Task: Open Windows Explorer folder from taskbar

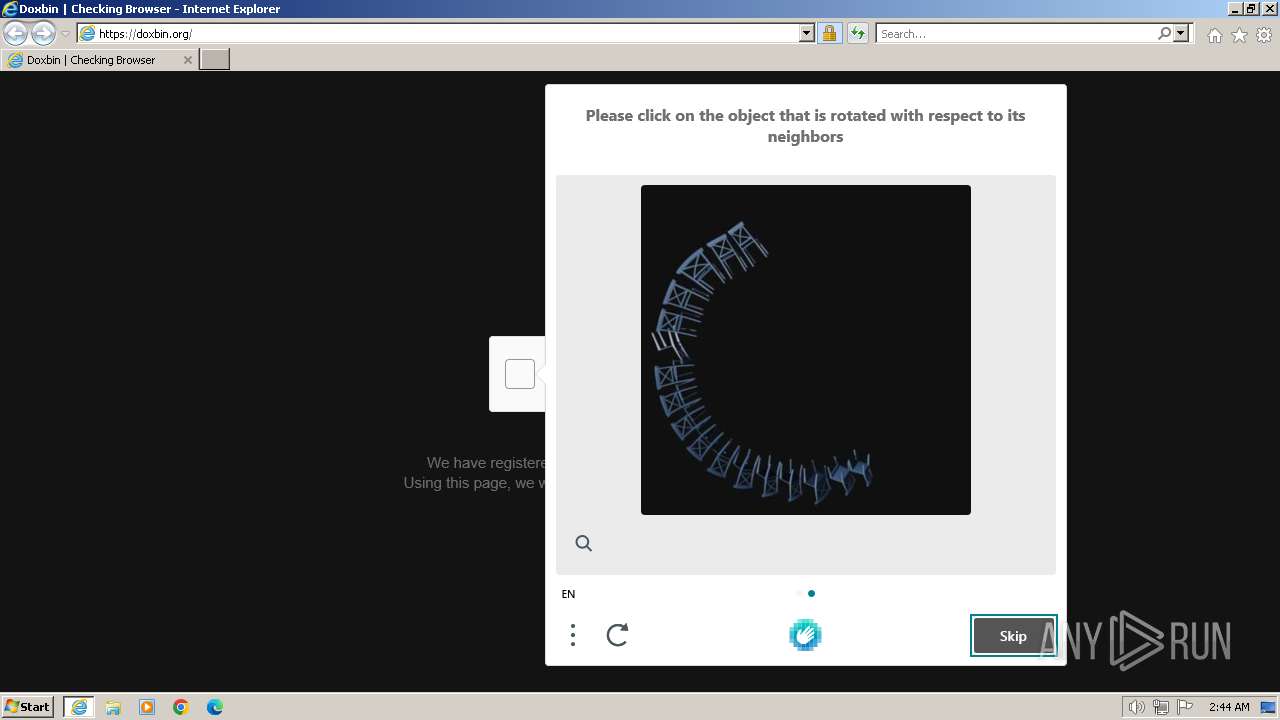Action: click(113, 707)
